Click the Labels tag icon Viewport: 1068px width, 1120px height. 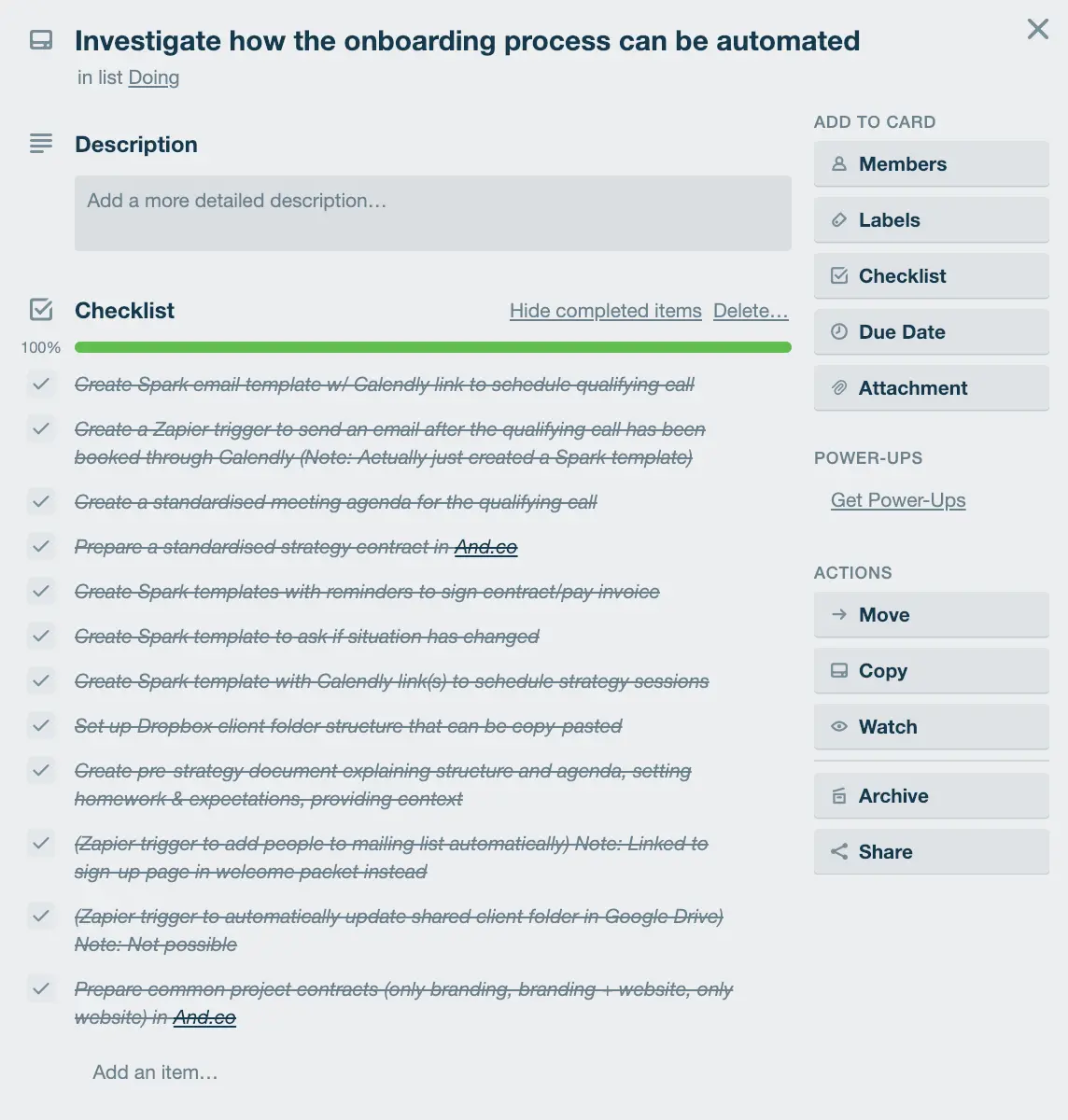[839, 219]
